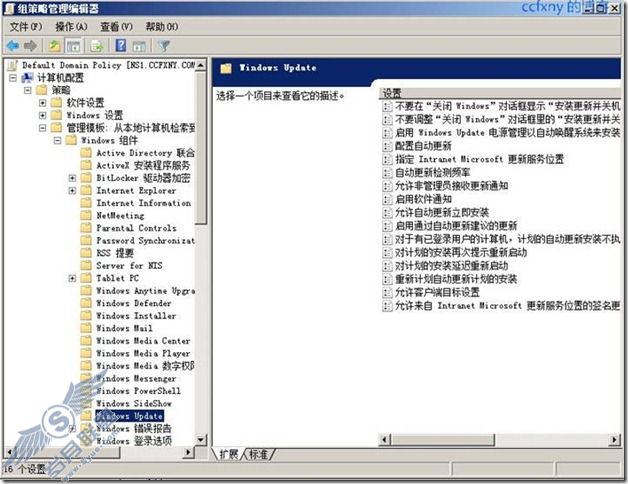Expand the 软件设置 node
This screenshot has width=628, height=484.
point(42,103)
